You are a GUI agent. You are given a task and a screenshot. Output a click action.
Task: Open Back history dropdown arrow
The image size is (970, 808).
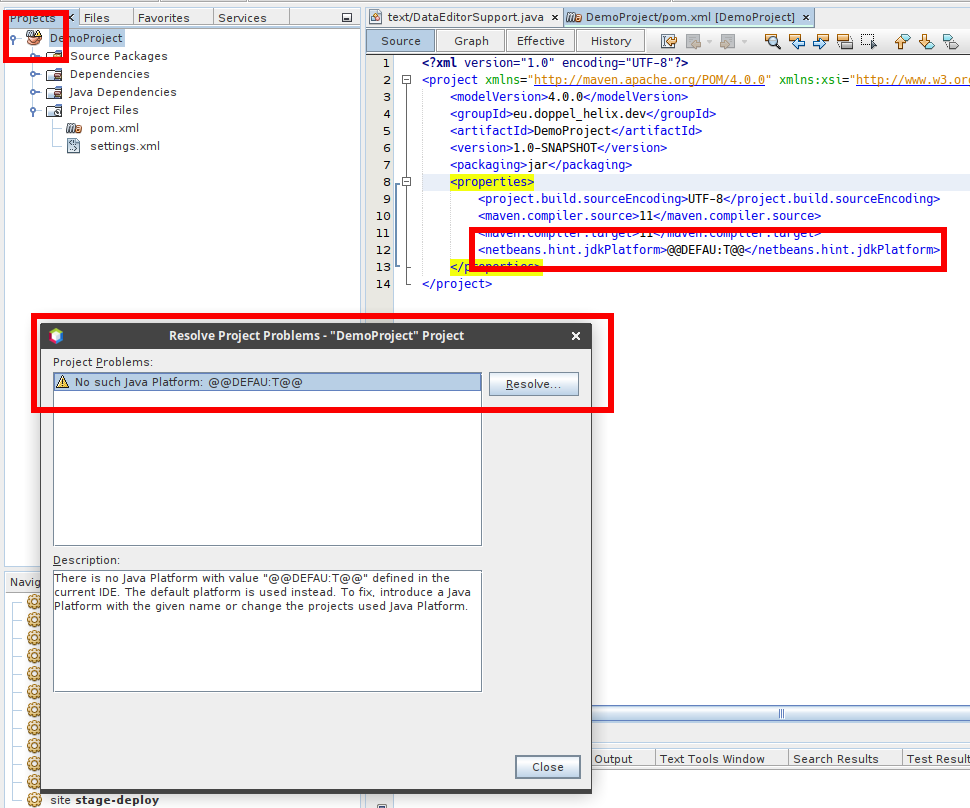coord(710,42)
